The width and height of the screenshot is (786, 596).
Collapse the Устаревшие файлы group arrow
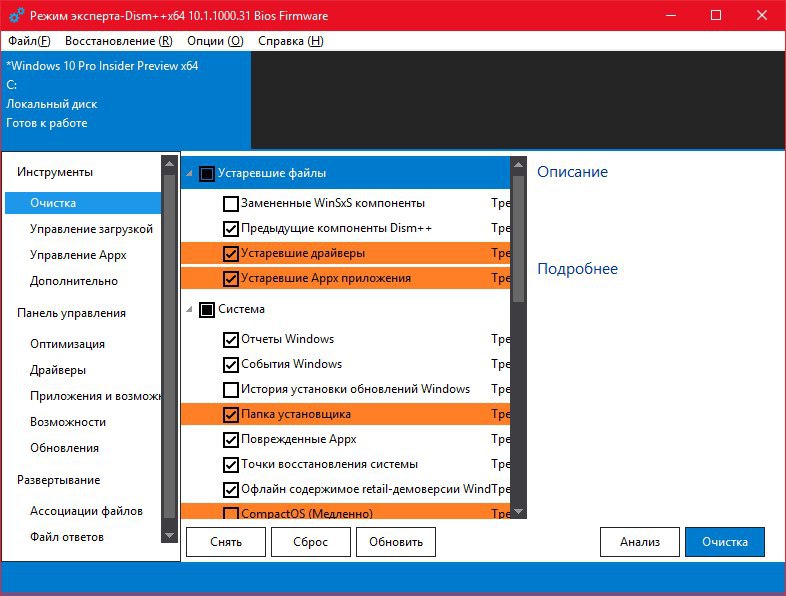[x=189, y=173]
